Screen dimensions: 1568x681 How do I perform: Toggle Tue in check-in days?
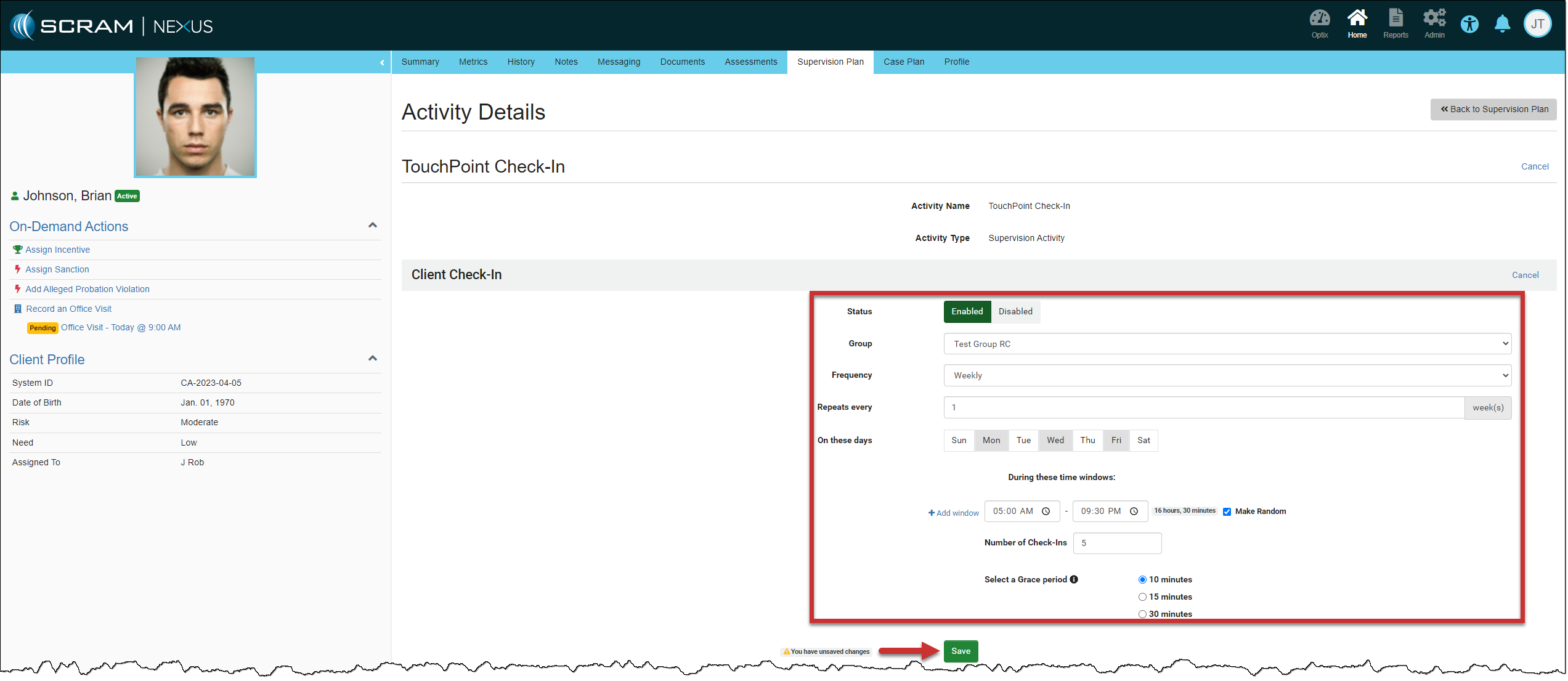point(1023,441)
